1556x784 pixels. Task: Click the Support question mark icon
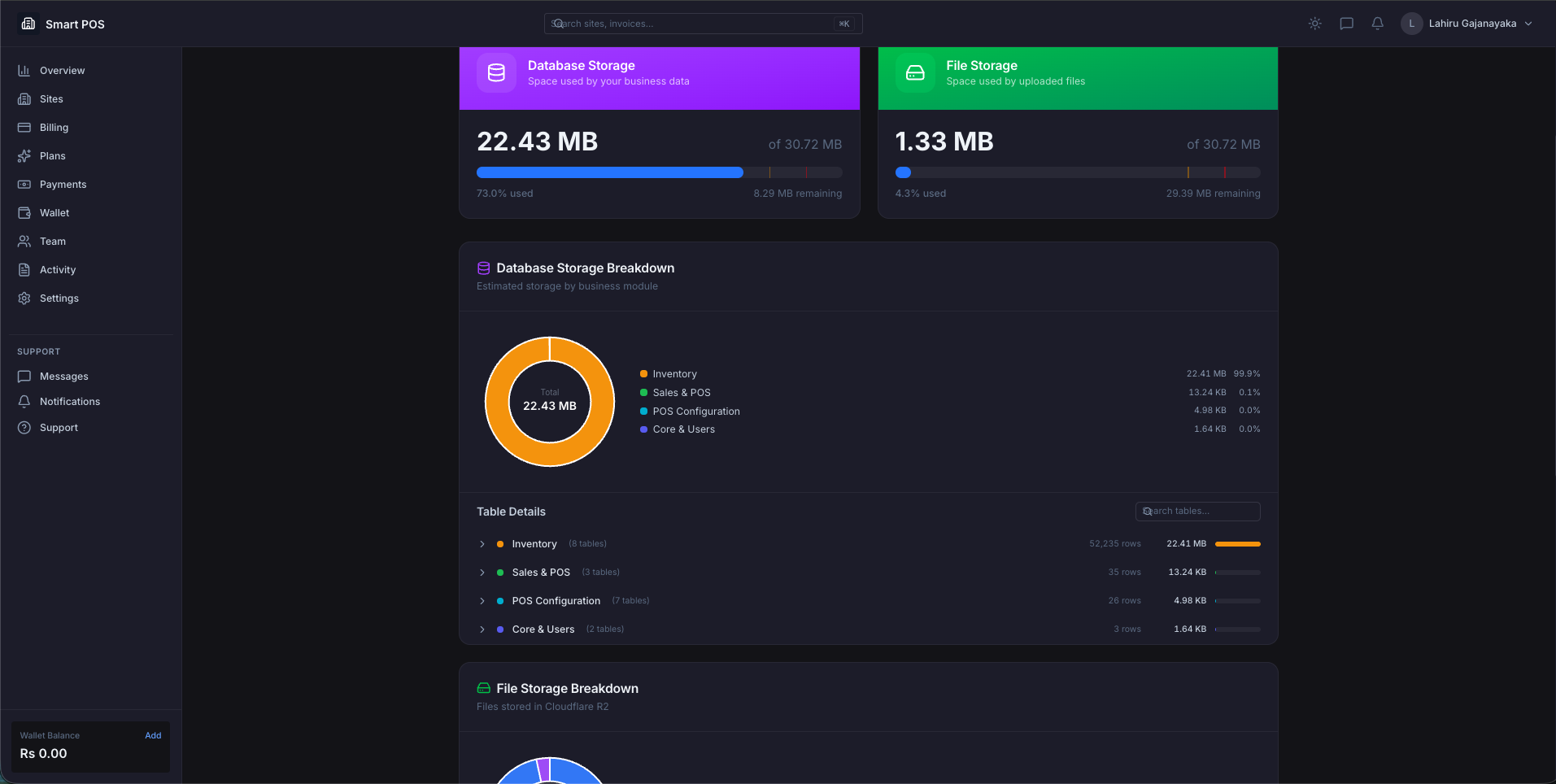24,428
